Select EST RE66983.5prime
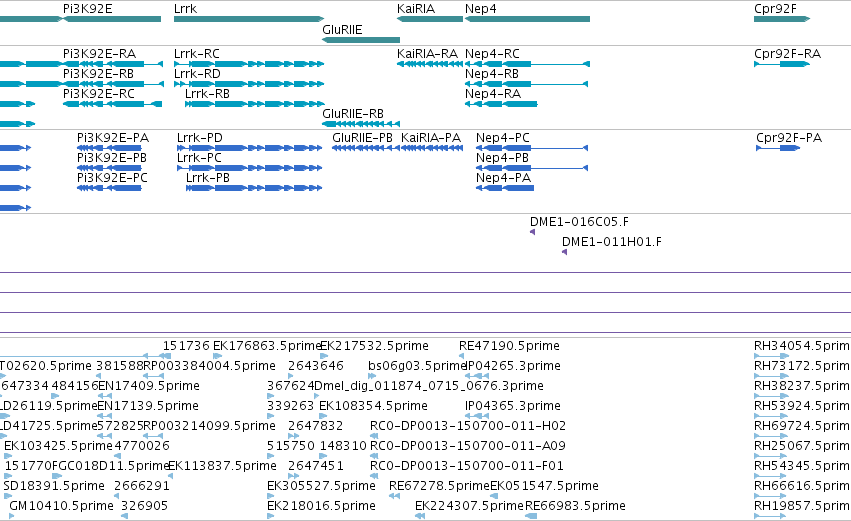The height and width of the screenshot is (521, 851). pyautogui.click(x=575, y=506)
